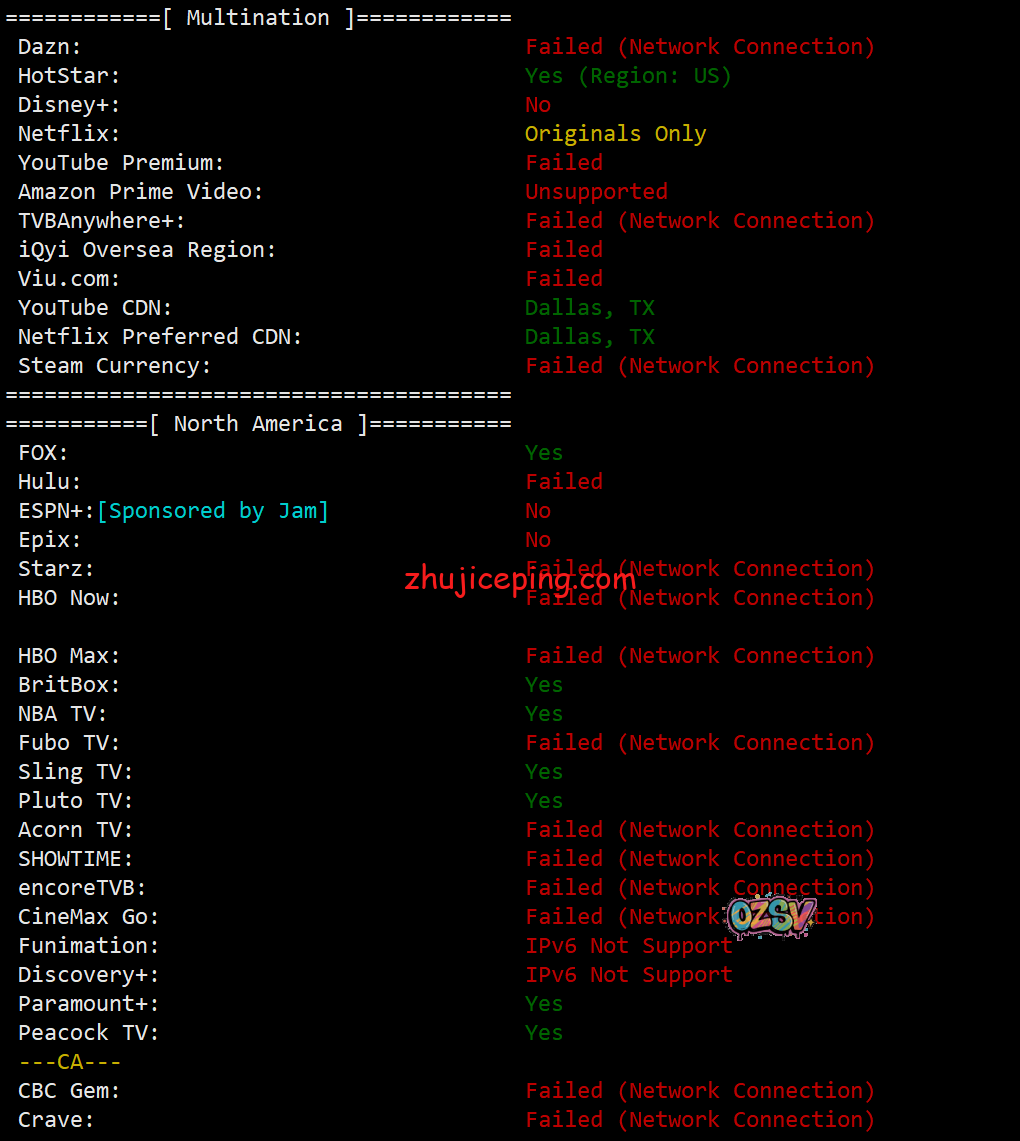Screen dimensions: 1020x1141
Task: Click Funimation's "IPv6 Not Support" result
Action: tap(629, 946)
